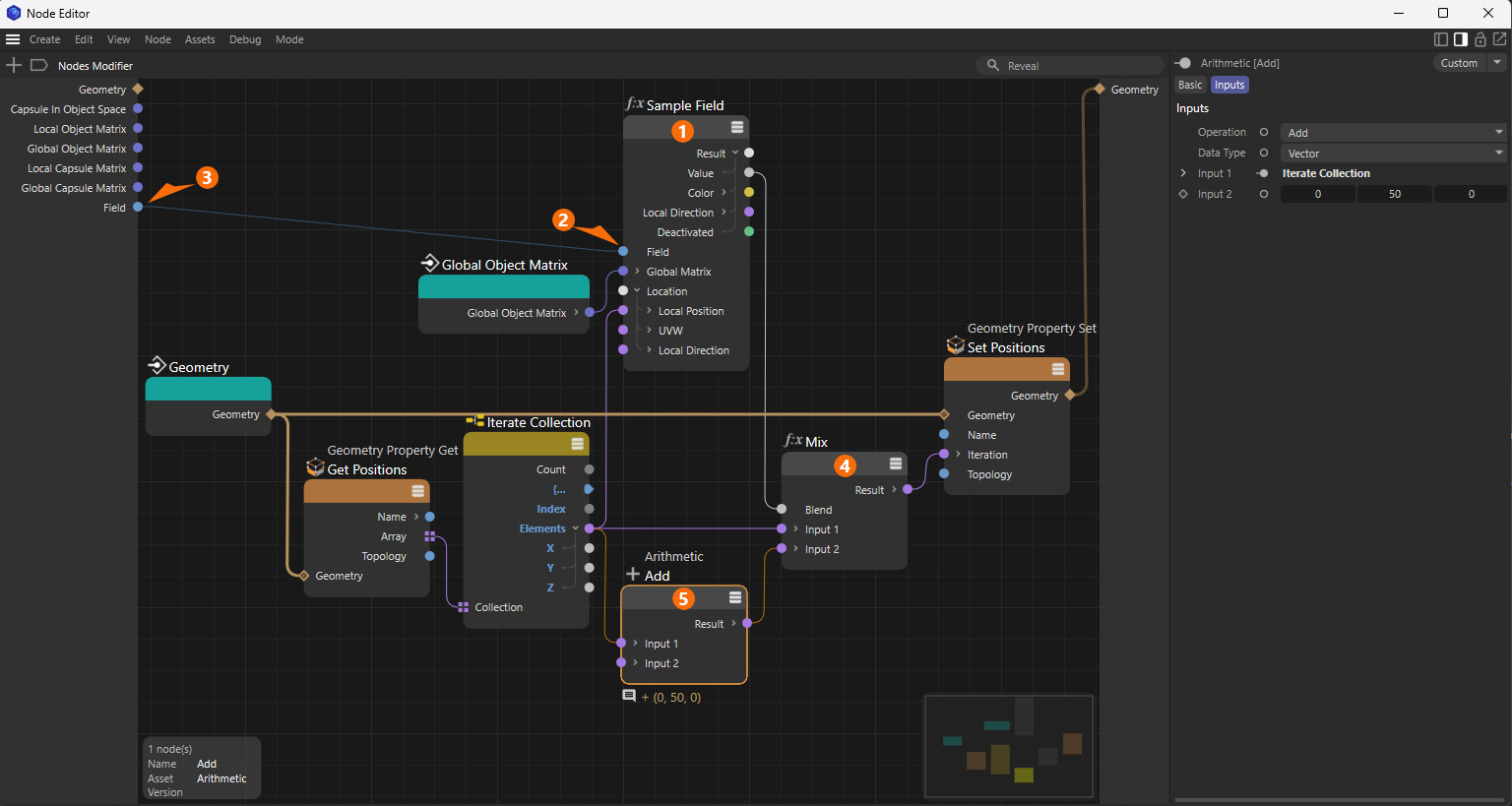Click the Nodes Modifier breadcrumb label
The image size is (1512, 806).
pyautogui.click(x=95, y=66)
